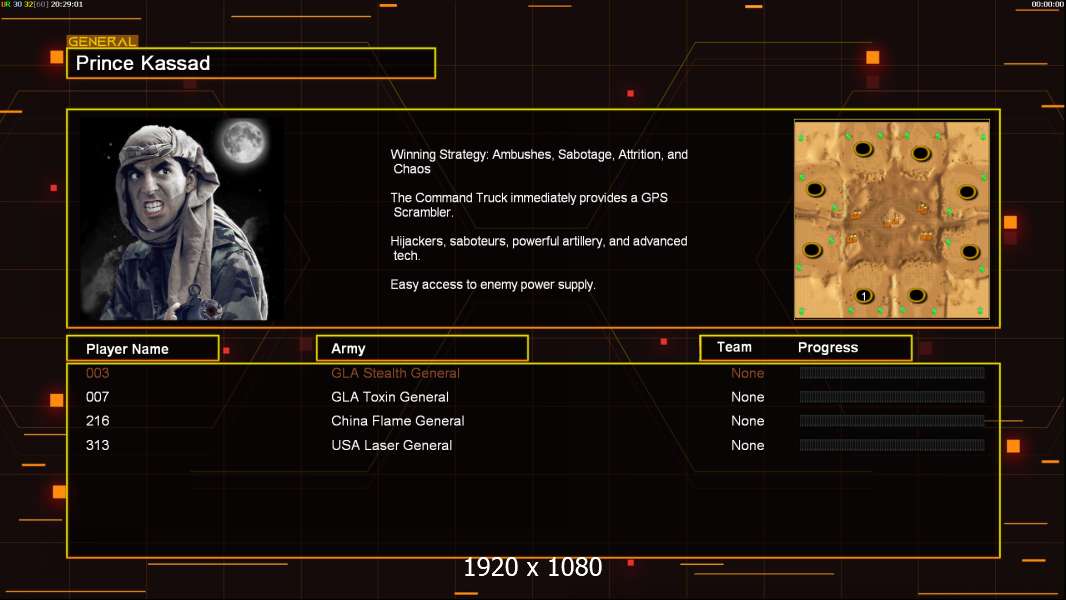Click the 20:29:01 clock readout
The image size is (1066, 600).
coord(67,4)
